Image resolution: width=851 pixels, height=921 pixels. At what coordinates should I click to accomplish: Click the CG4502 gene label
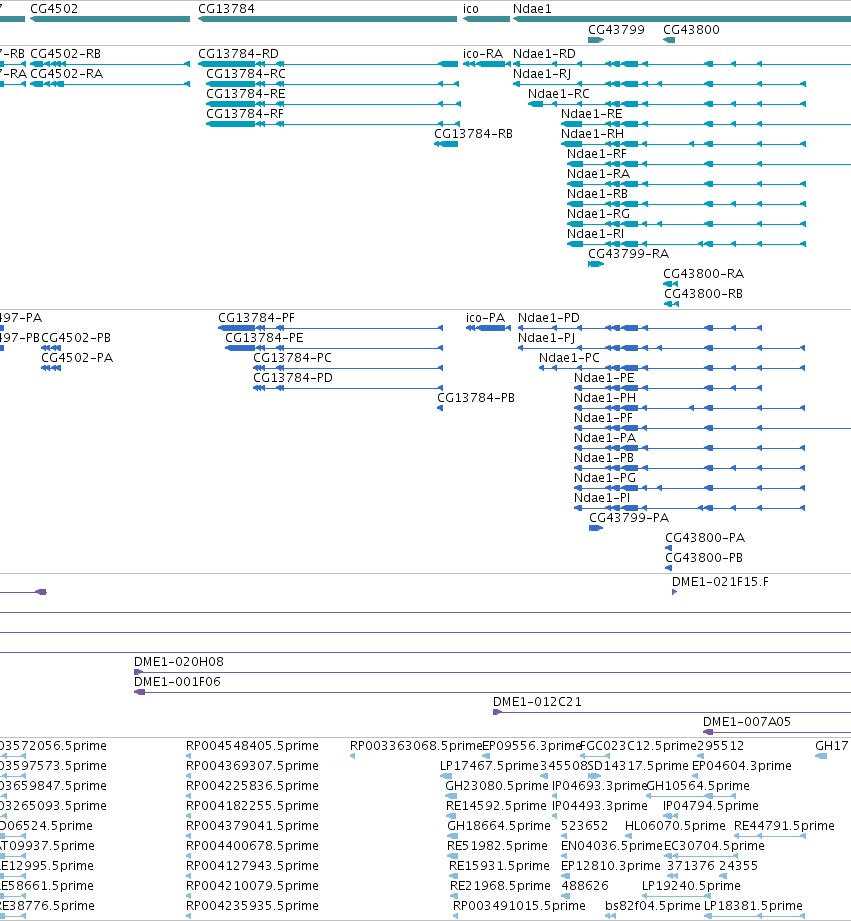54,9
